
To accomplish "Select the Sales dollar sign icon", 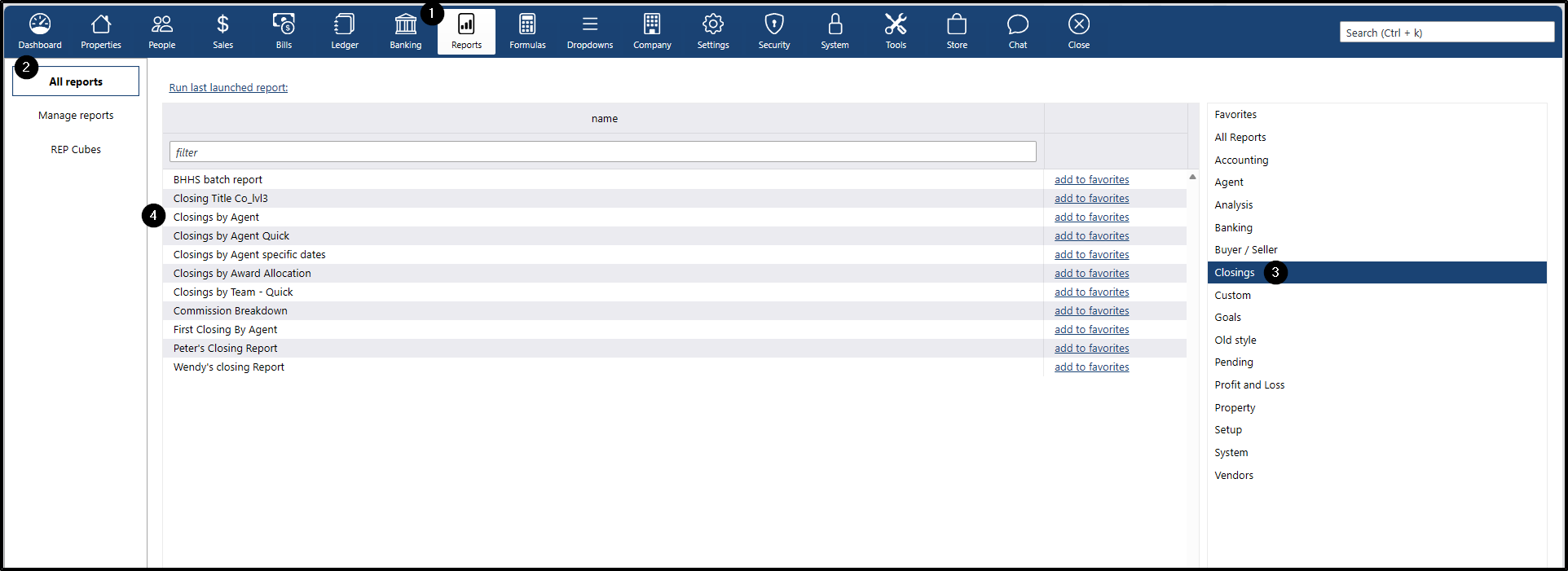I will [222, 24].
